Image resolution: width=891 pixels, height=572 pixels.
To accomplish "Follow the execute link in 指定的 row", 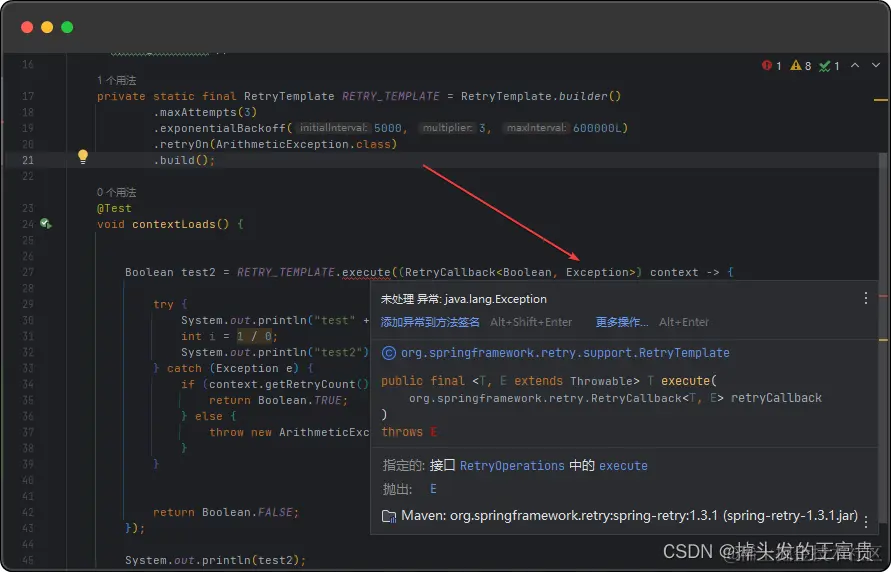I will click(623, 466).
